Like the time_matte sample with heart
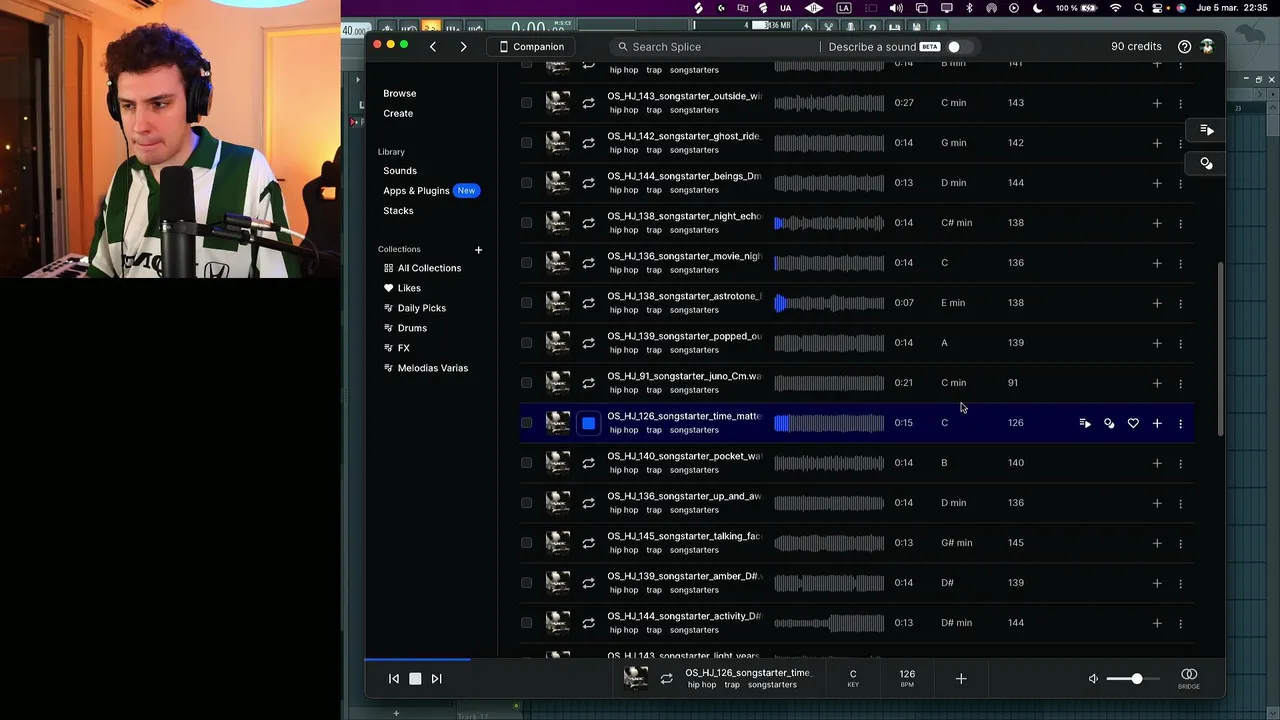Image resolution: width=1280 pixels, height=720 pixels. click(1133, 423)
